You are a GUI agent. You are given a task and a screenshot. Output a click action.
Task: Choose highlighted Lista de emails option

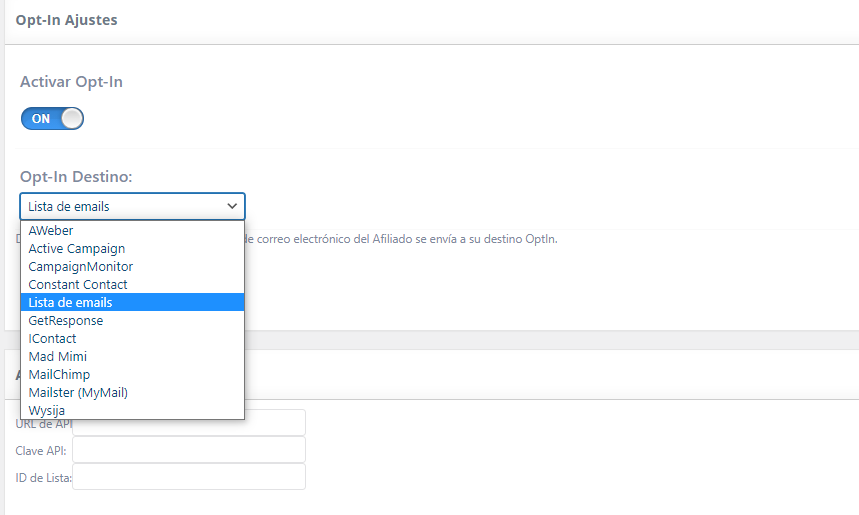click(x=132, y=302)
